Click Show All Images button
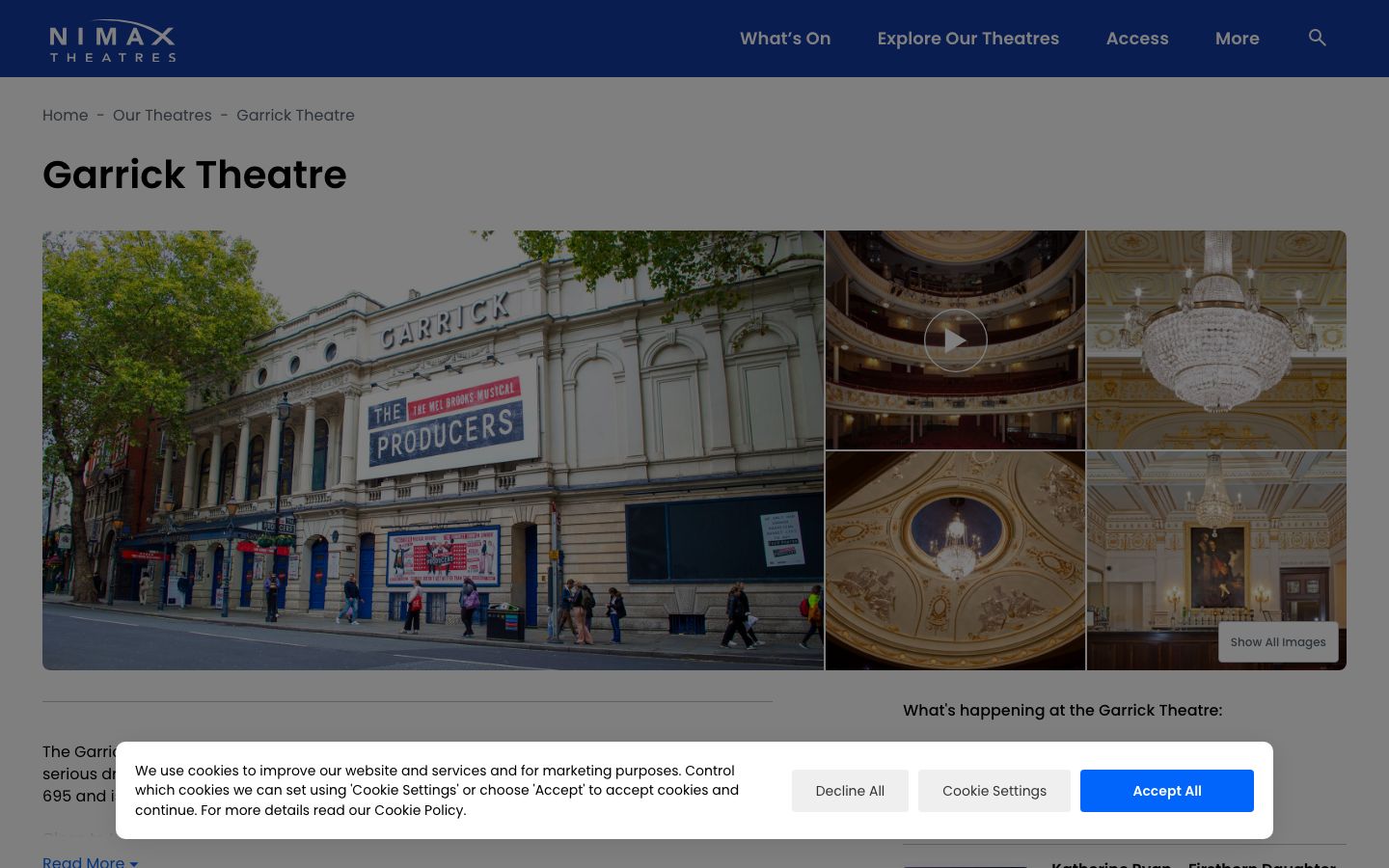 1278,642
